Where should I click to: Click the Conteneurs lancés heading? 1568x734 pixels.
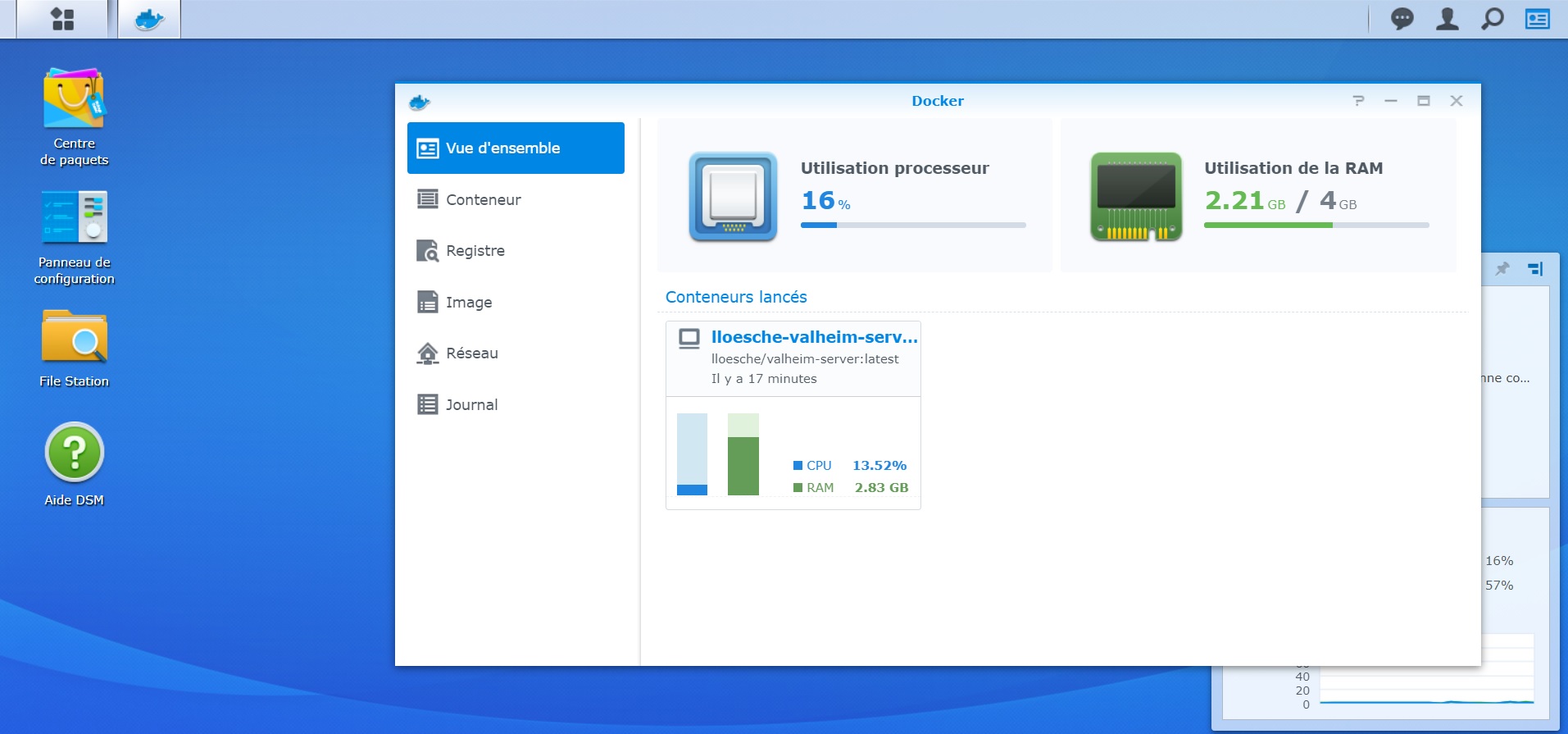pyautogui.click(x=736, y=297)
